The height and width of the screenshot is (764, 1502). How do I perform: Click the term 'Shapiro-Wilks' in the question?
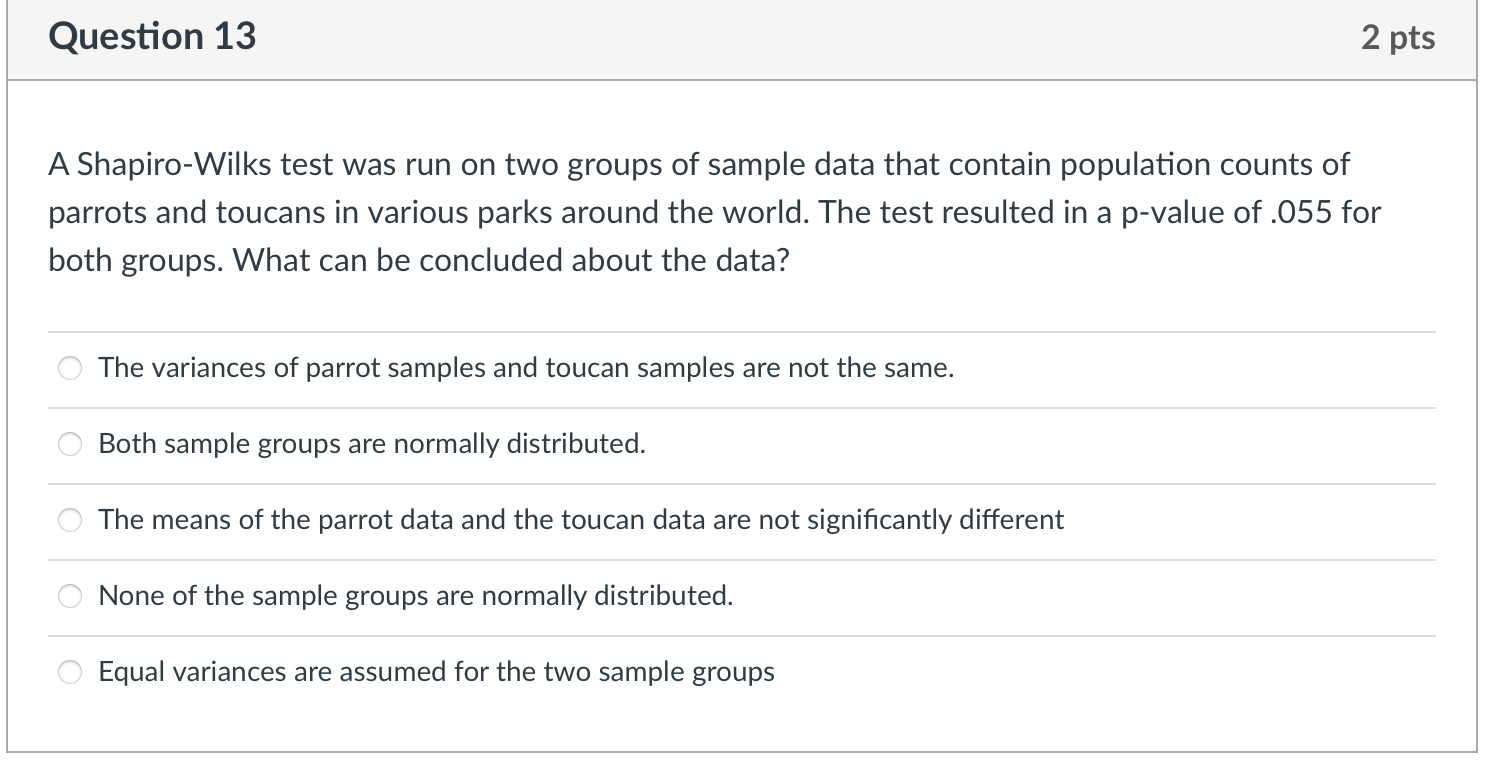click(x=174, y=164)
